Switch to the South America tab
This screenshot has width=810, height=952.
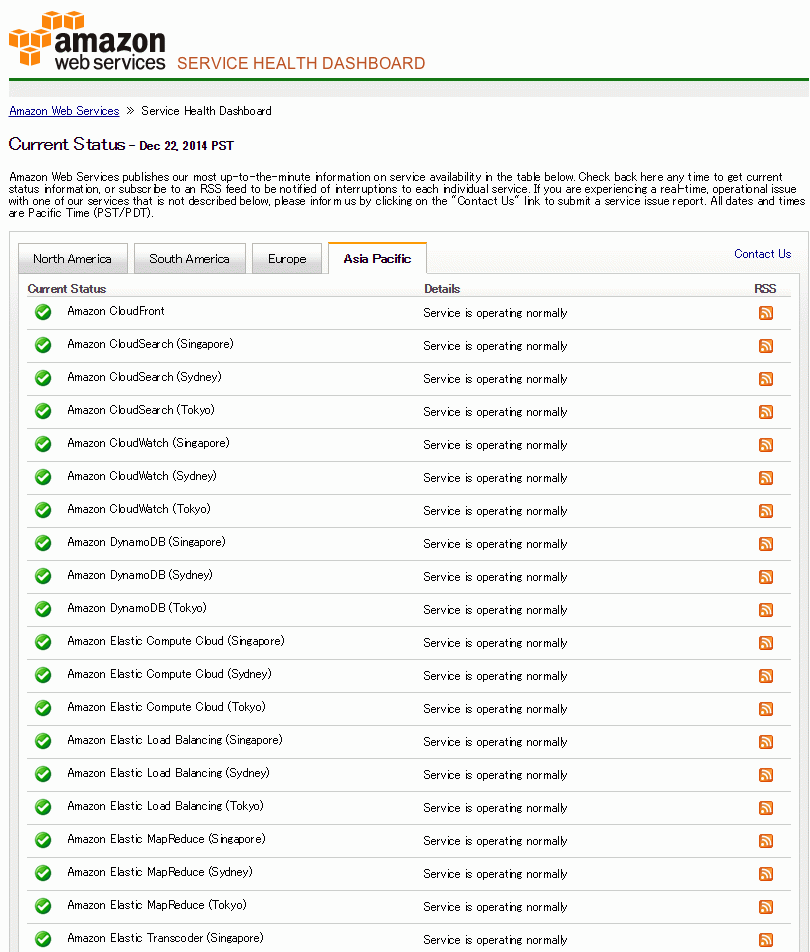[x=189, y=259]
